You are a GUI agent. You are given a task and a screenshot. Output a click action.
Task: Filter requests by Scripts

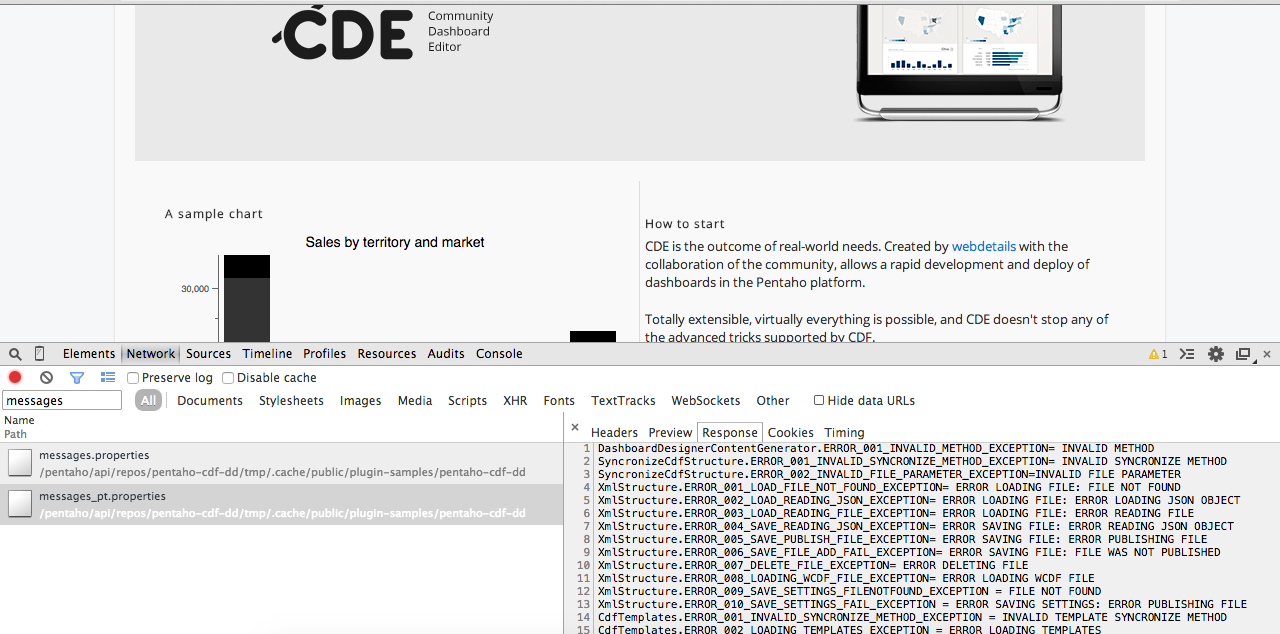pyautogui.click(x=467, y=401)
